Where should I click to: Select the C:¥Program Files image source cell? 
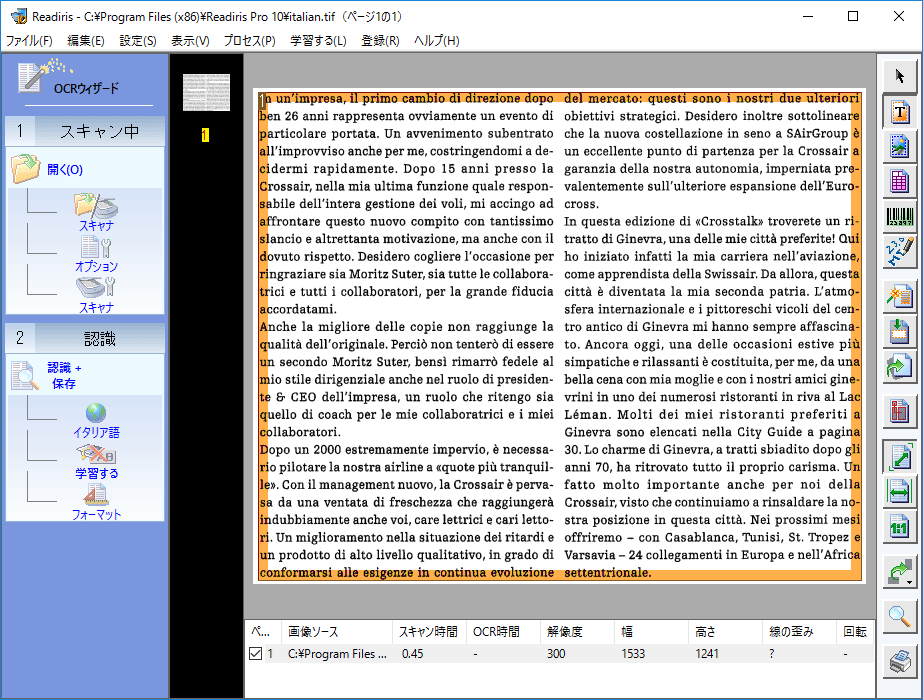[337, 653]
